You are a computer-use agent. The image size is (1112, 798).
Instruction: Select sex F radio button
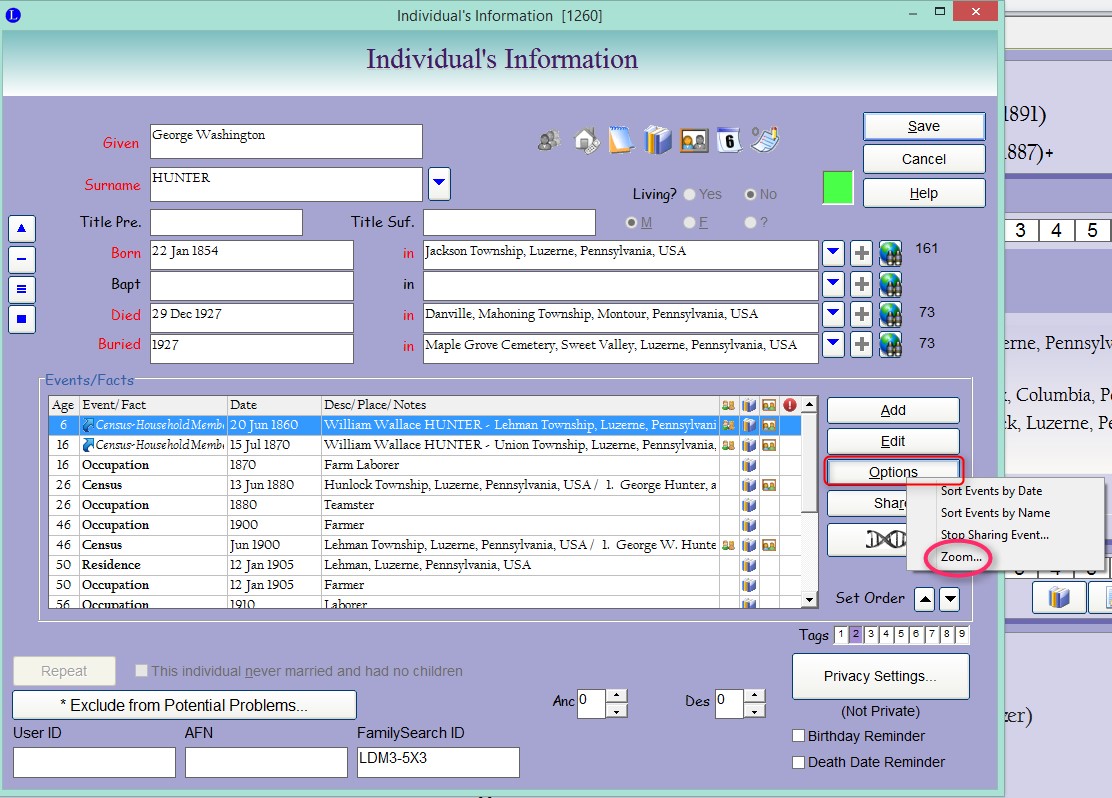point(689,223)
